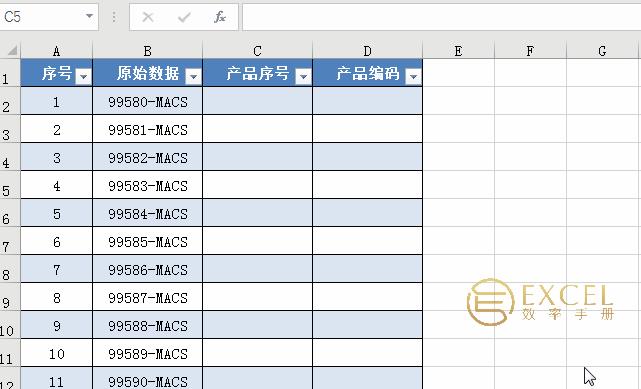The height and width of the screenshot is (389, 641).
Task: Click cell containing 99588-MACS
Action: tap(148, 325)
